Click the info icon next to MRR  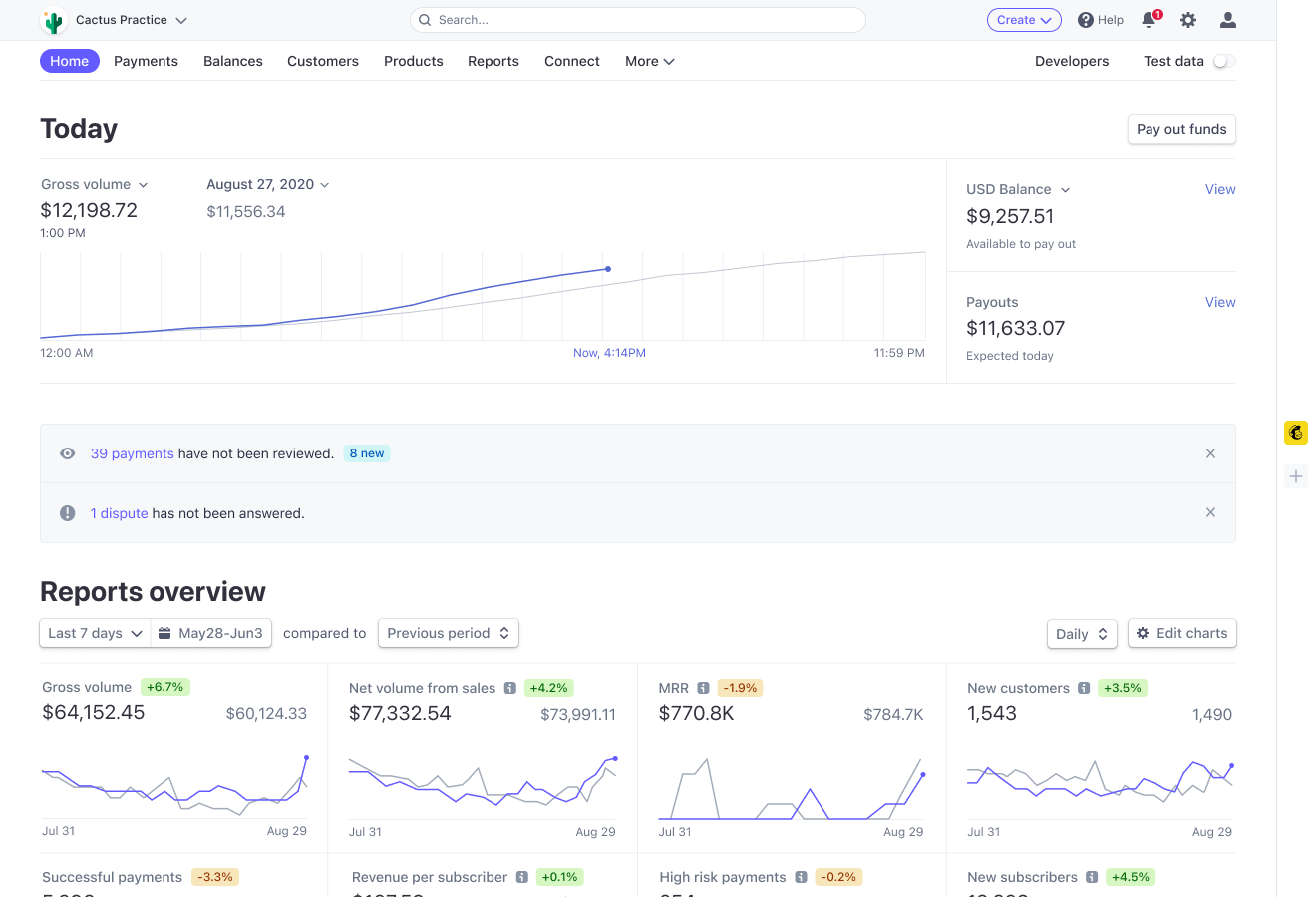point(703,688)
